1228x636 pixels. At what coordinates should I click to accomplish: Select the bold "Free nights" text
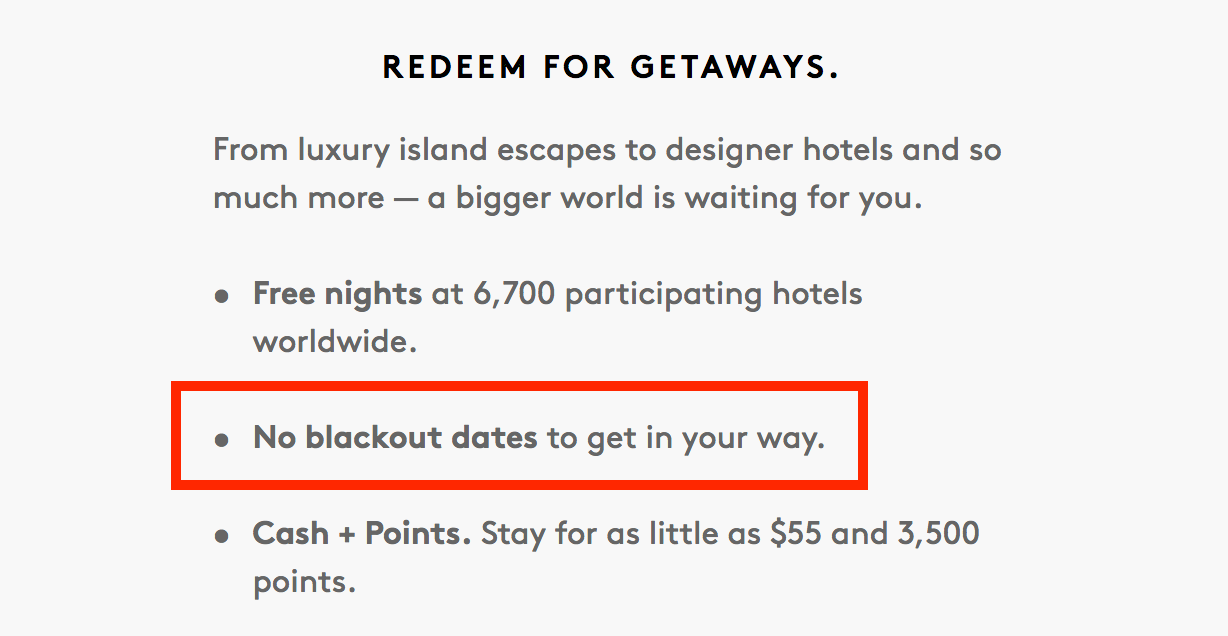[337, 294]
